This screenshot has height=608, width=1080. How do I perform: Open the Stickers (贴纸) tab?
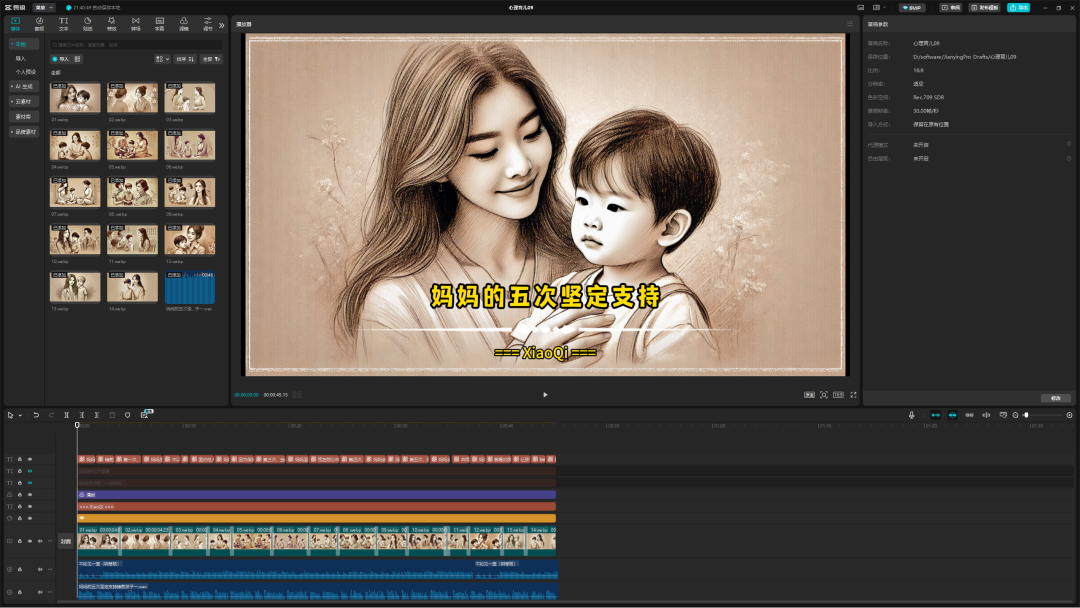[87, 24]
